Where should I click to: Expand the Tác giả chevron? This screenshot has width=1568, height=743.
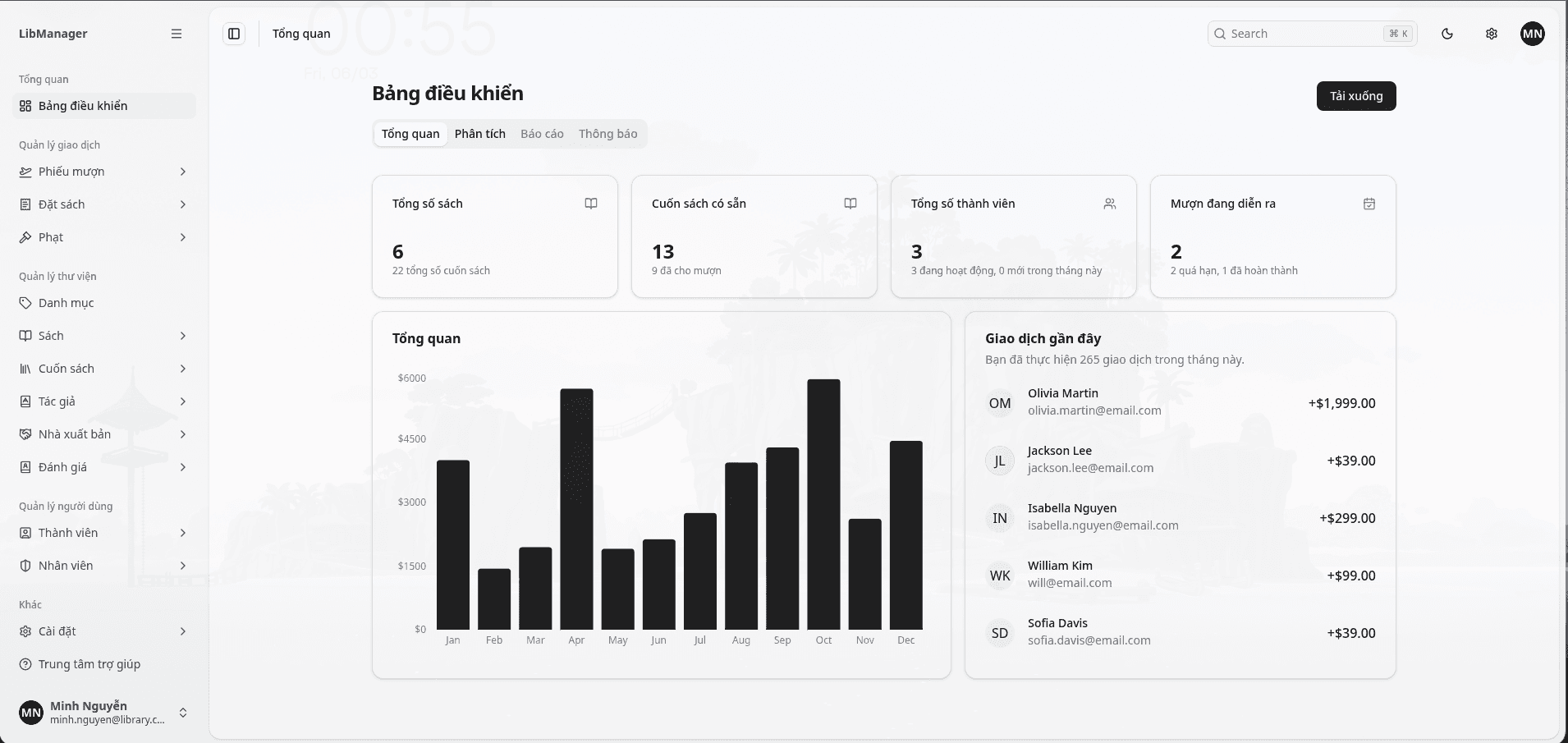183,401
